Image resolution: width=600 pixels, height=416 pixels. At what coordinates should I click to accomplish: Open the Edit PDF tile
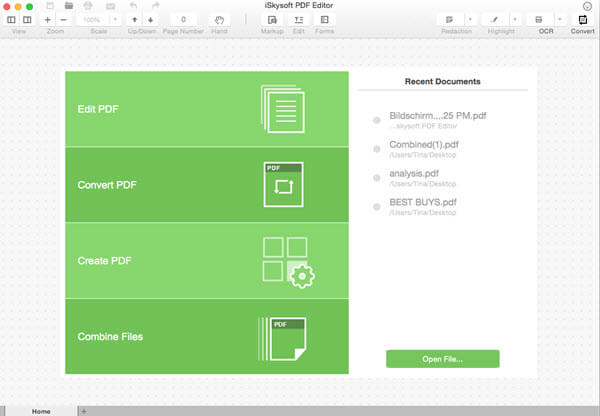coord(207,109)
